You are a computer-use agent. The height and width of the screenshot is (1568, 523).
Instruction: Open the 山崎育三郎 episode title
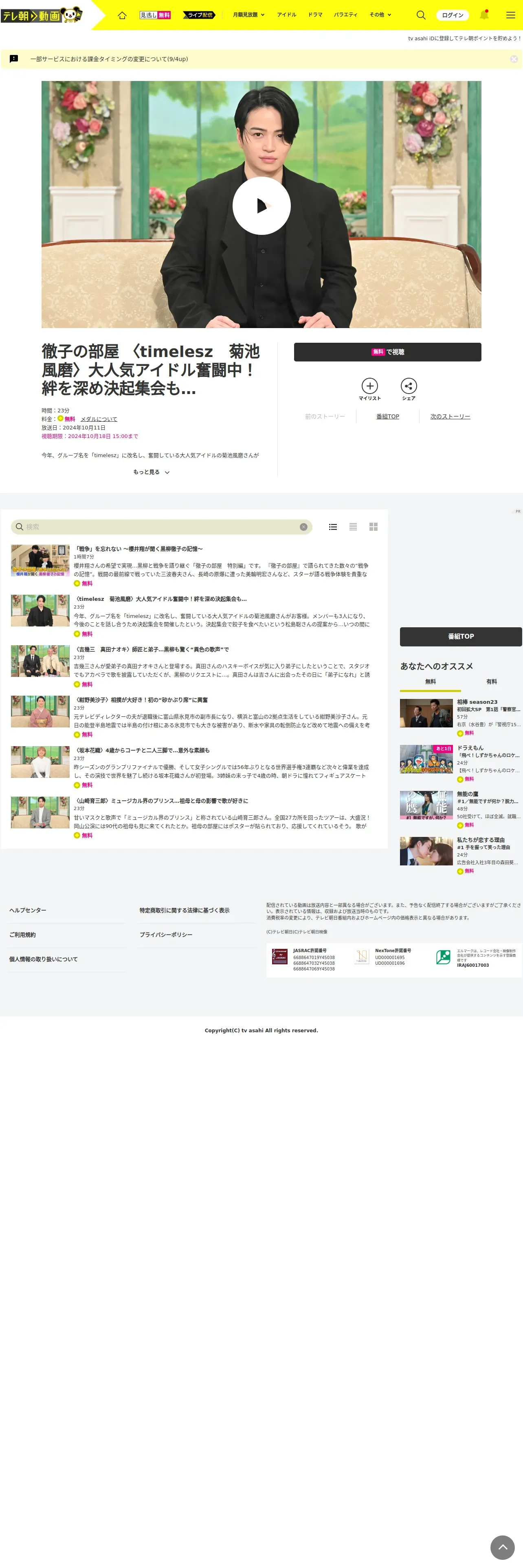pos(161,802)
